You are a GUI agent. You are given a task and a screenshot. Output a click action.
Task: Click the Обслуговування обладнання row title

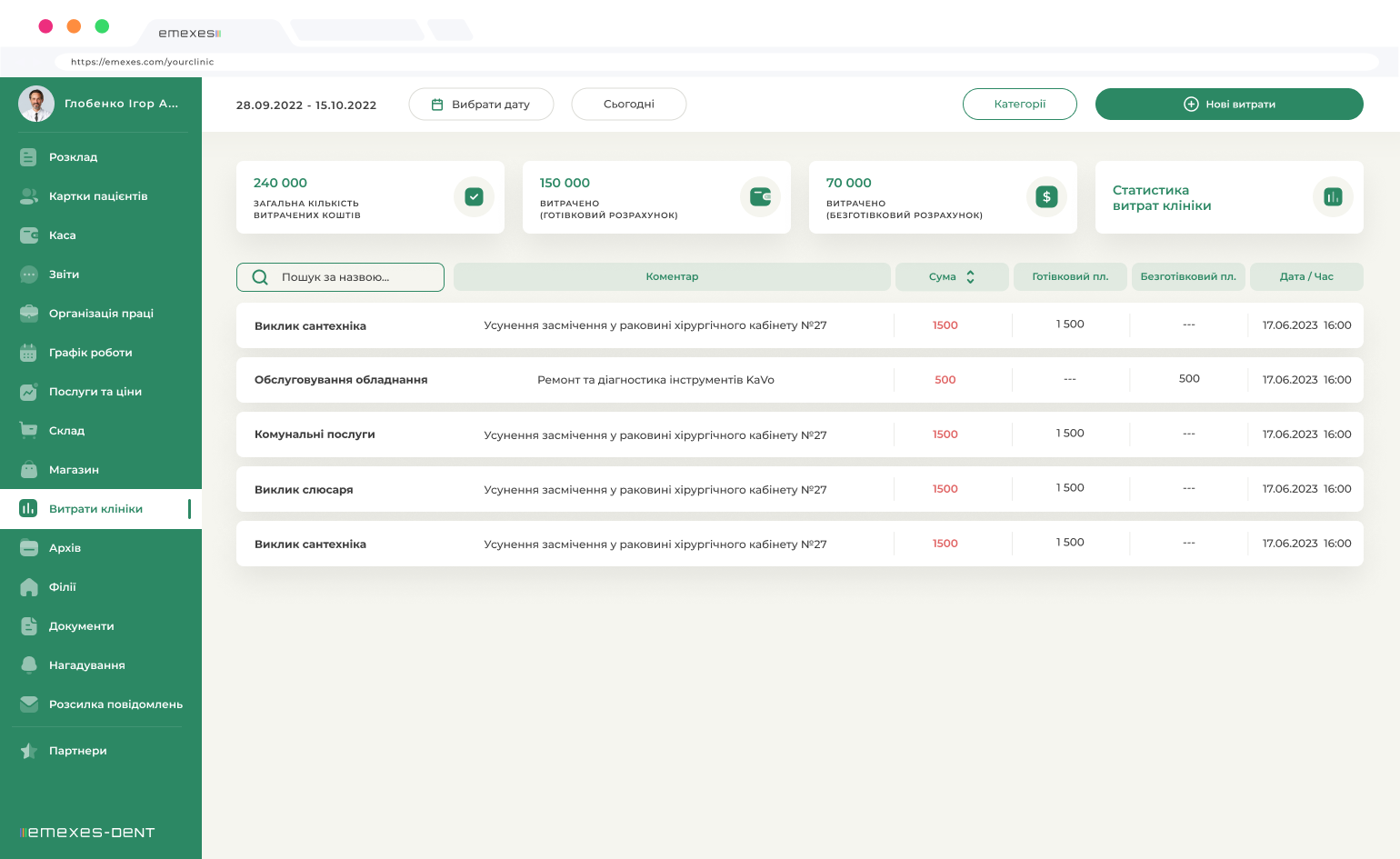click(341, 380)
